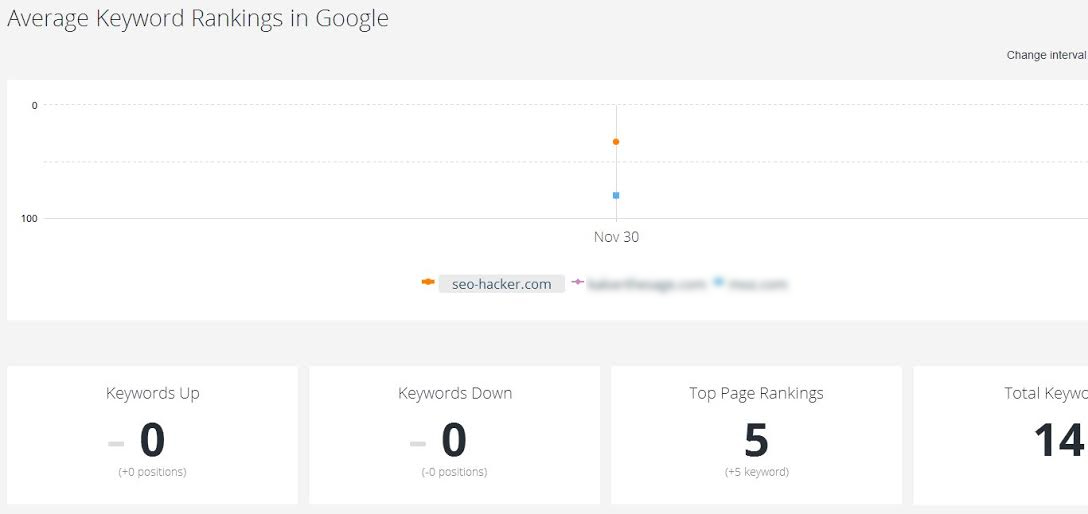Select the blue square data point
This screenshot has width=1088, height=514.
point(616,195)
